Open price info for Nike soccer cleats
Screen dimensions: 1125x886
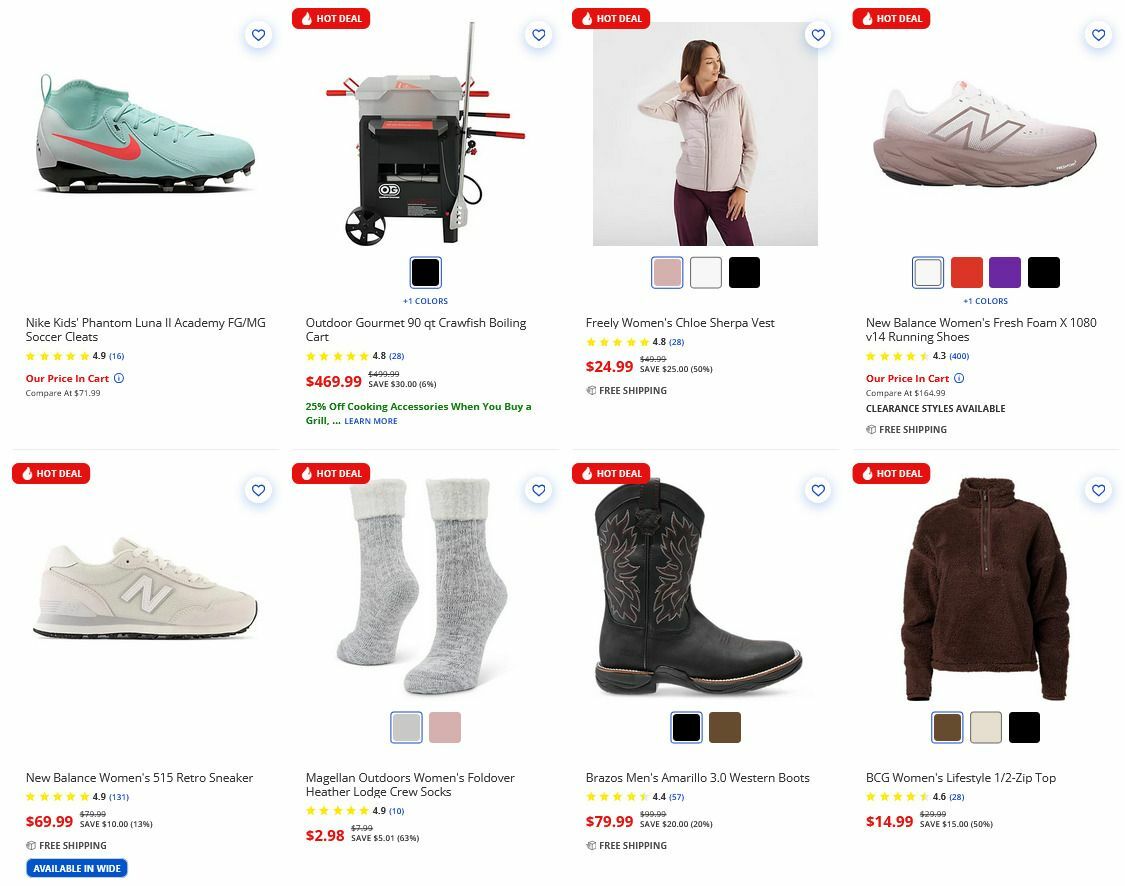coord(119,378)
